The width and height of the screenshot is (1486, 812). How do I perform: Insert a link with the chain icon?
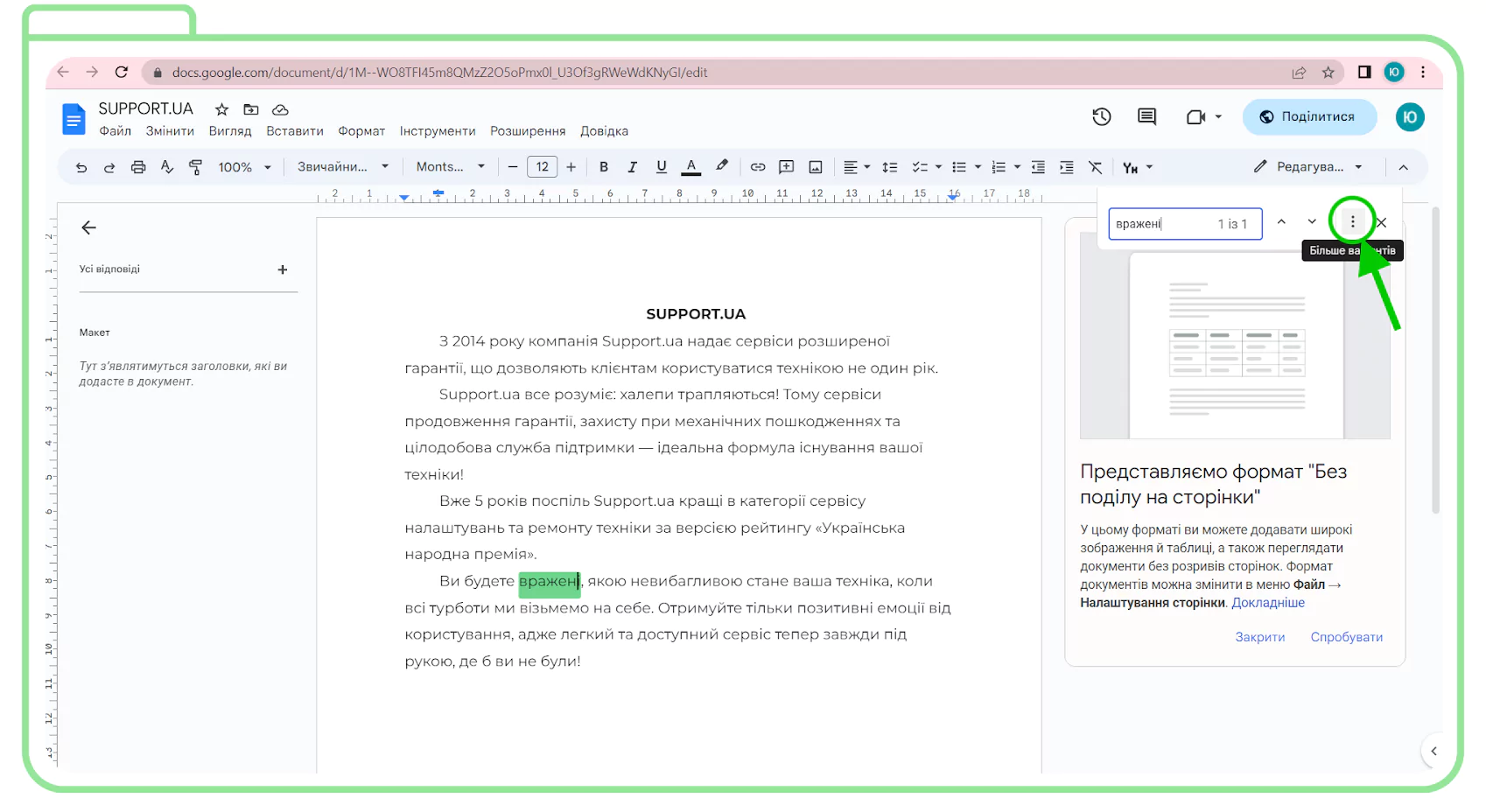coord(758,167)
